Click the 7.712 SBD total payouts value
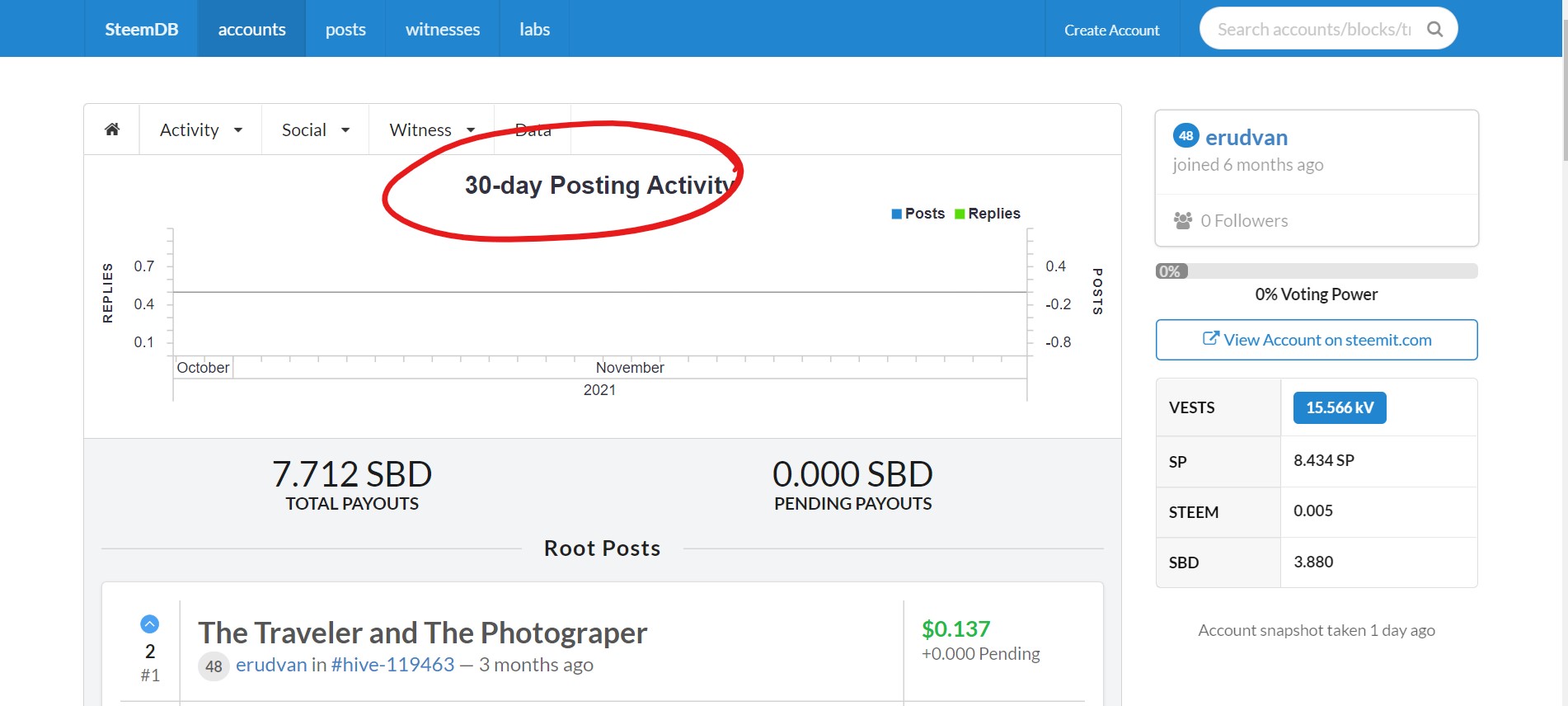 point(352,474)
